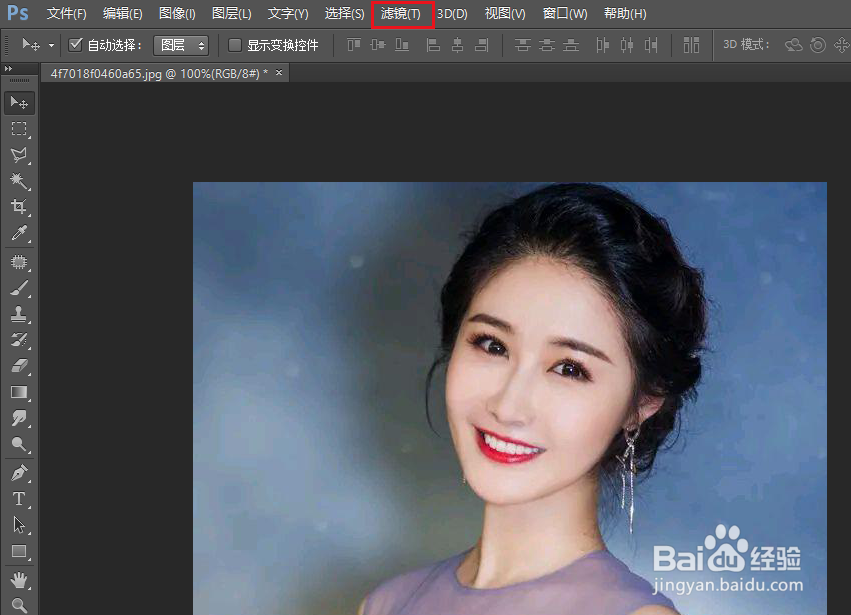
Task: Open the 图像(I) menu
Action: pos(177,14)
